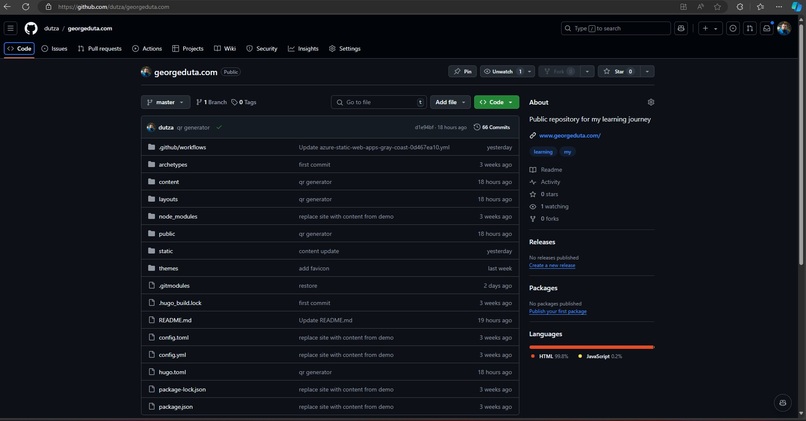Open the GitHub hamburger navigation menu
Image resolution: width=806 pixels, height=421 pixels.
[x=10, y=28]
